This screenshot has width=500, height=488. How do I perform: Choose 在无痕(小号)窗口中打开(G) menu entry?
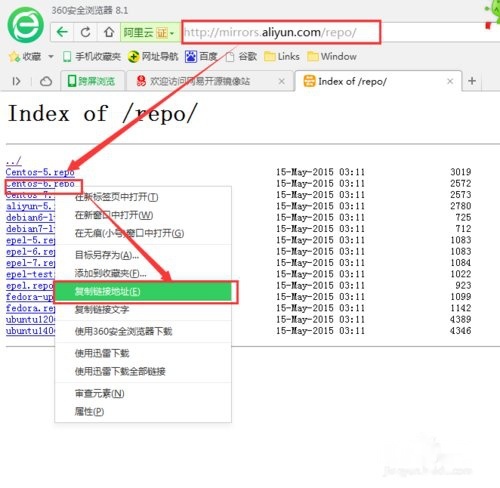pyautogui.click(x=143, y=233)
